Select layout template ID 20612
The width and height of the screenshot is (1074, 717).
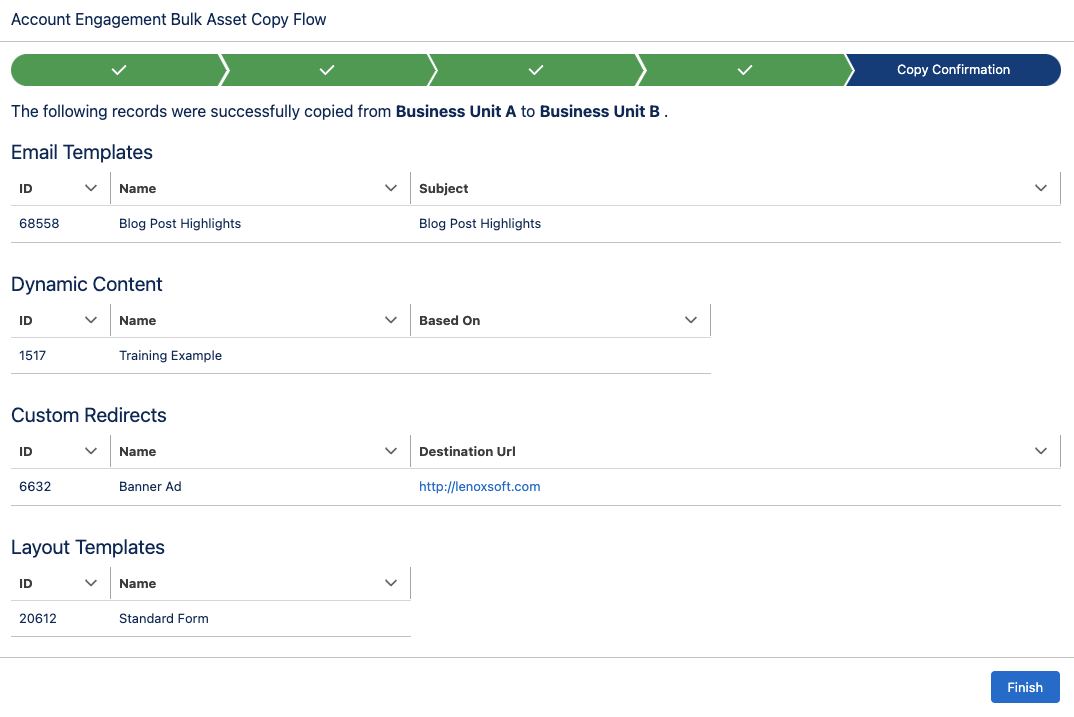[38, 618]
